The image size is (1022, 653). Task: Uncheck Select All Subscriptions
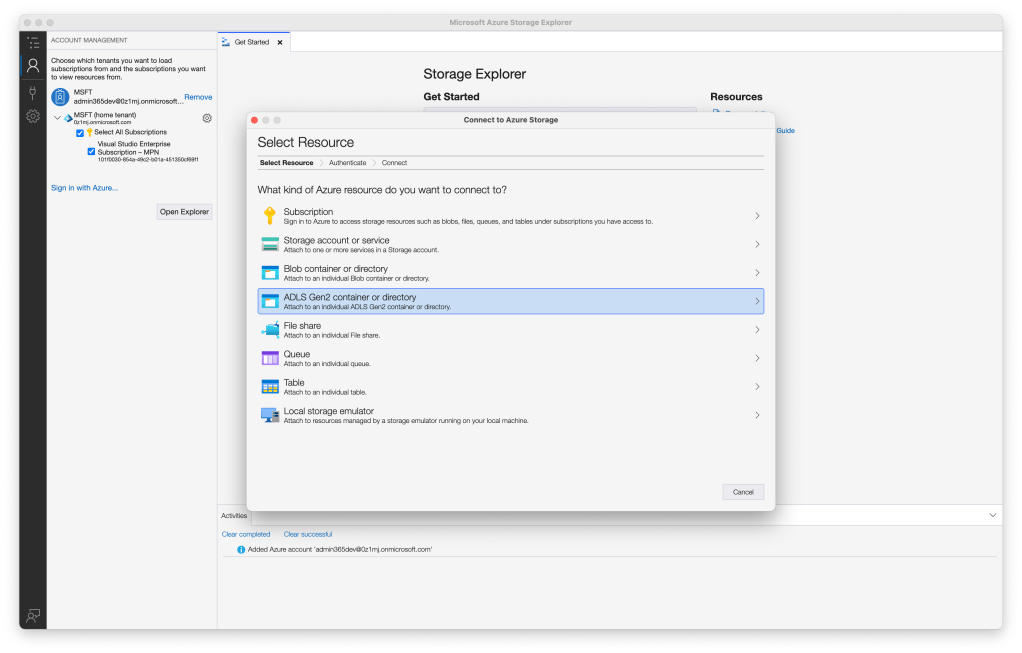point(79,132)
